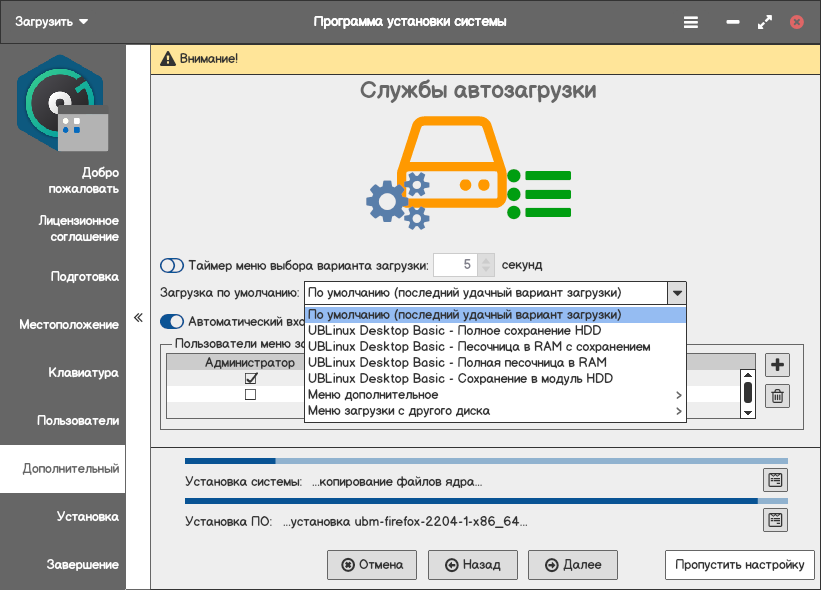Check the empty Administrator checkbox
Viewport: 821px width, 590px height.
251,395
